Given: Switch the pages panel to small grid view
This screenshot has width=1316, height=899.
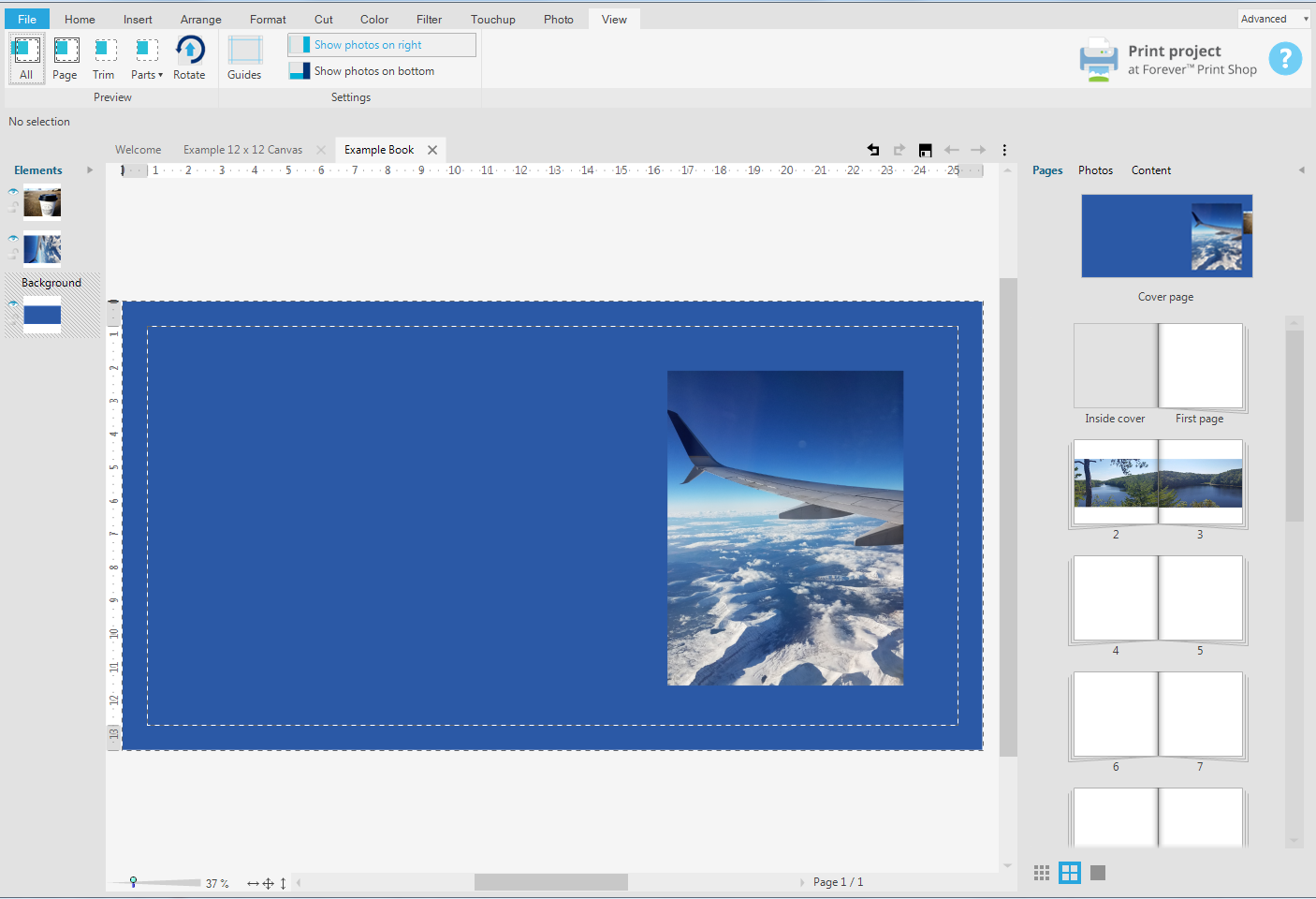Looking at the screenshot, I should point(1042,873).
